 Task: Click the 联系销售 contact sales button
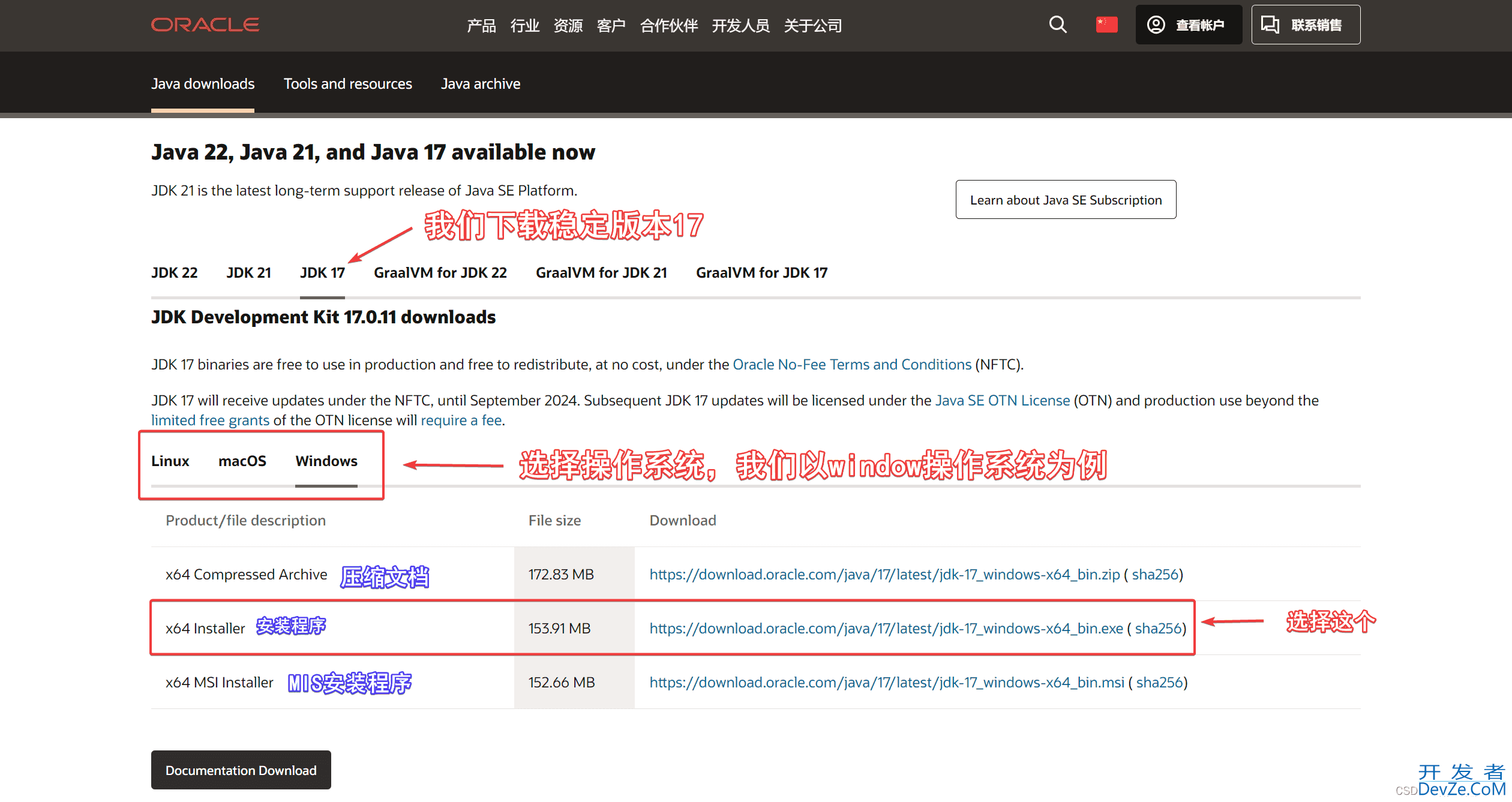pos(1306,25)
